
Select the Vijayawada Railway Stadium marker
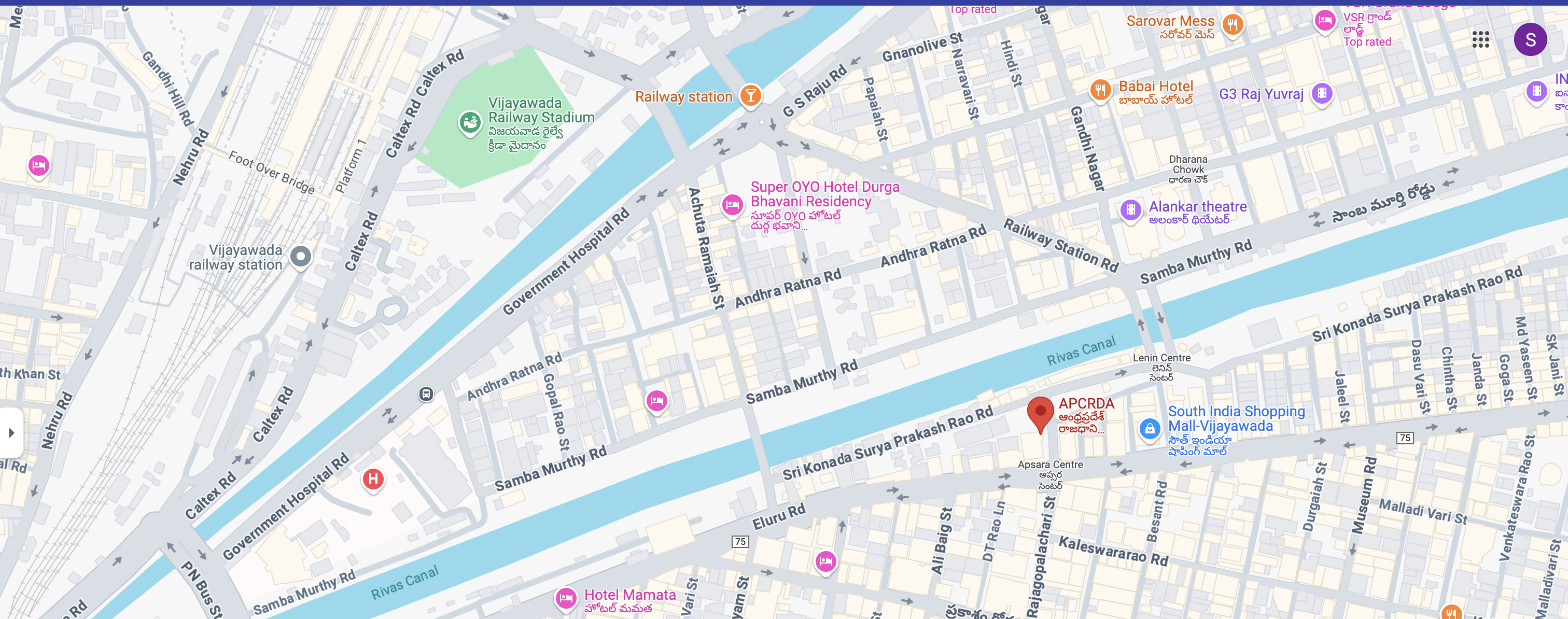(x=470, y=123)
